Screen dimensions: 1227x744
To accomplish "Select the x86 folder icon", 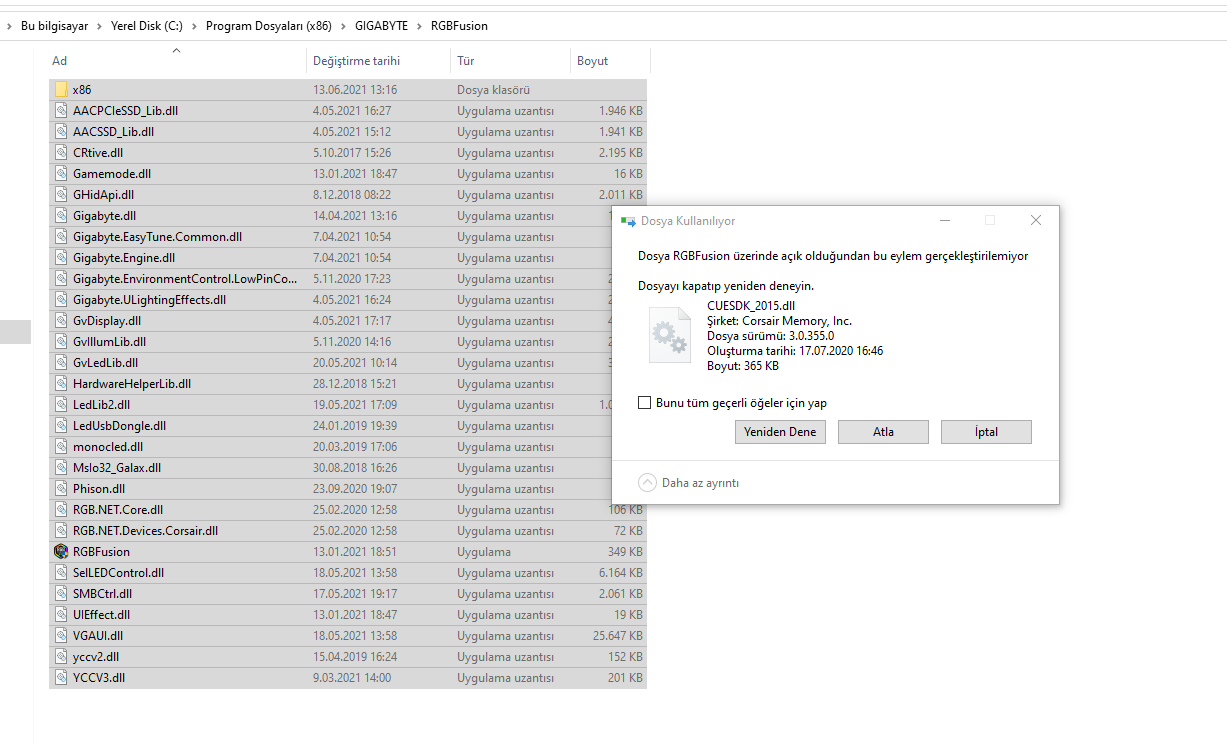I will pyautogui.click(x=61, y=90).
